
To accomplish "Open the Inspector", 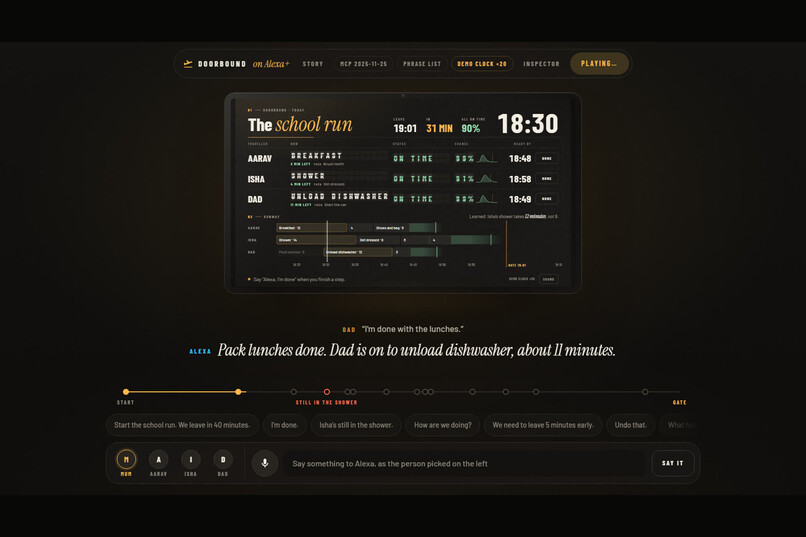I will click(x=541, y=64).
